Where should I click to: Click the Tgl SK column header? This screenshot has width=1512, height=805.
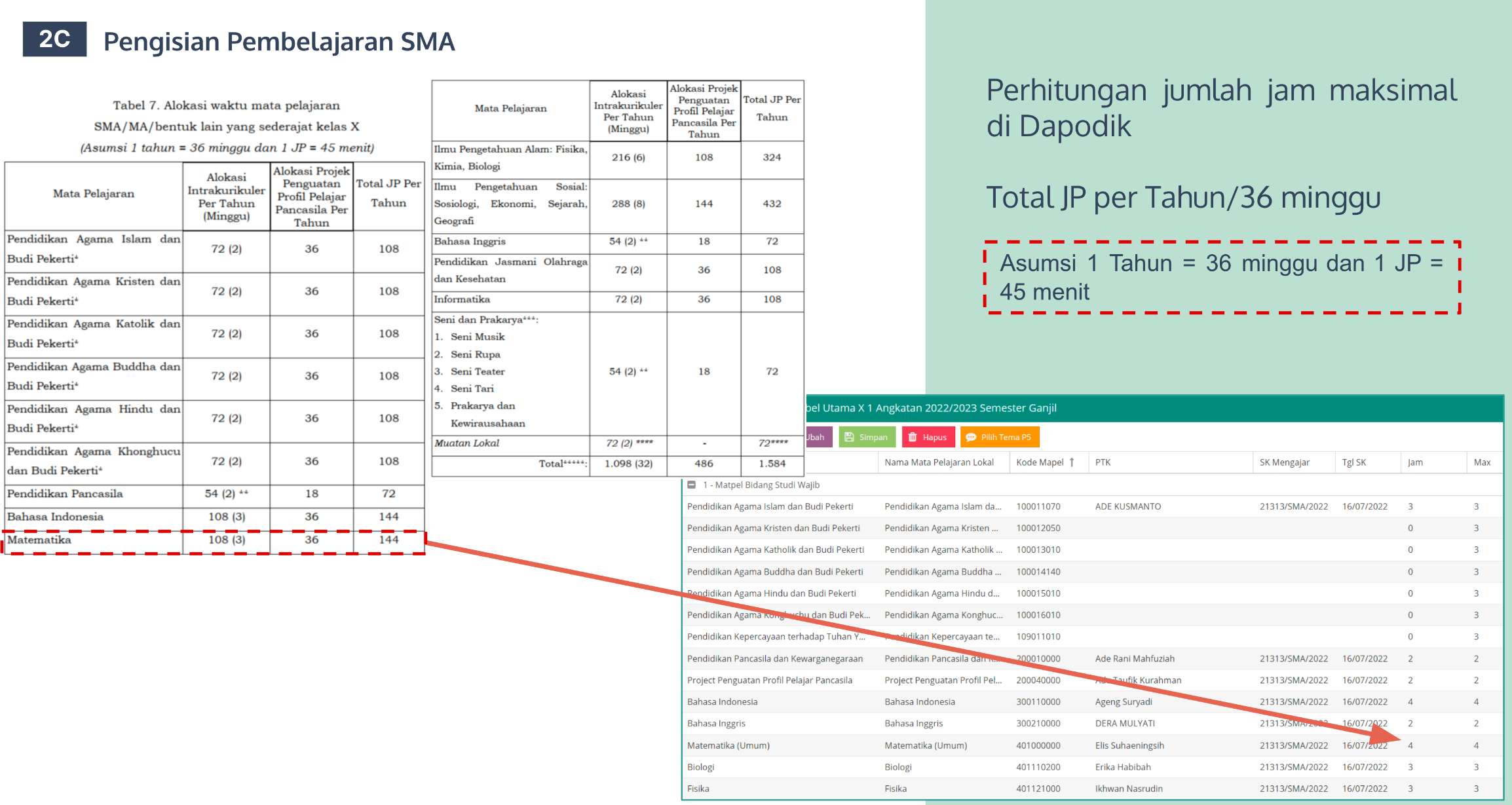1353,462
